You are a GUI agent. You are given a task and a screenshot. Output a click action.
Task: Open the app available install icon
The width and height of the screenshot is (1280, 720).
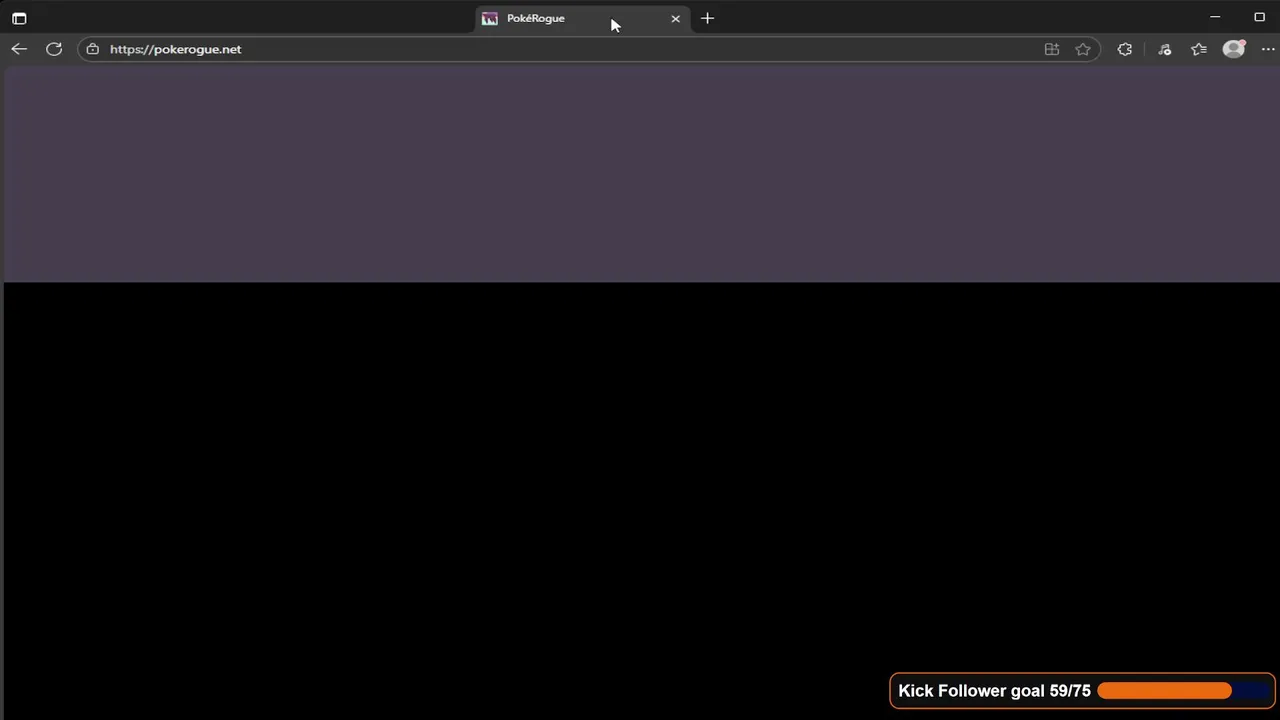[1051, 49]
